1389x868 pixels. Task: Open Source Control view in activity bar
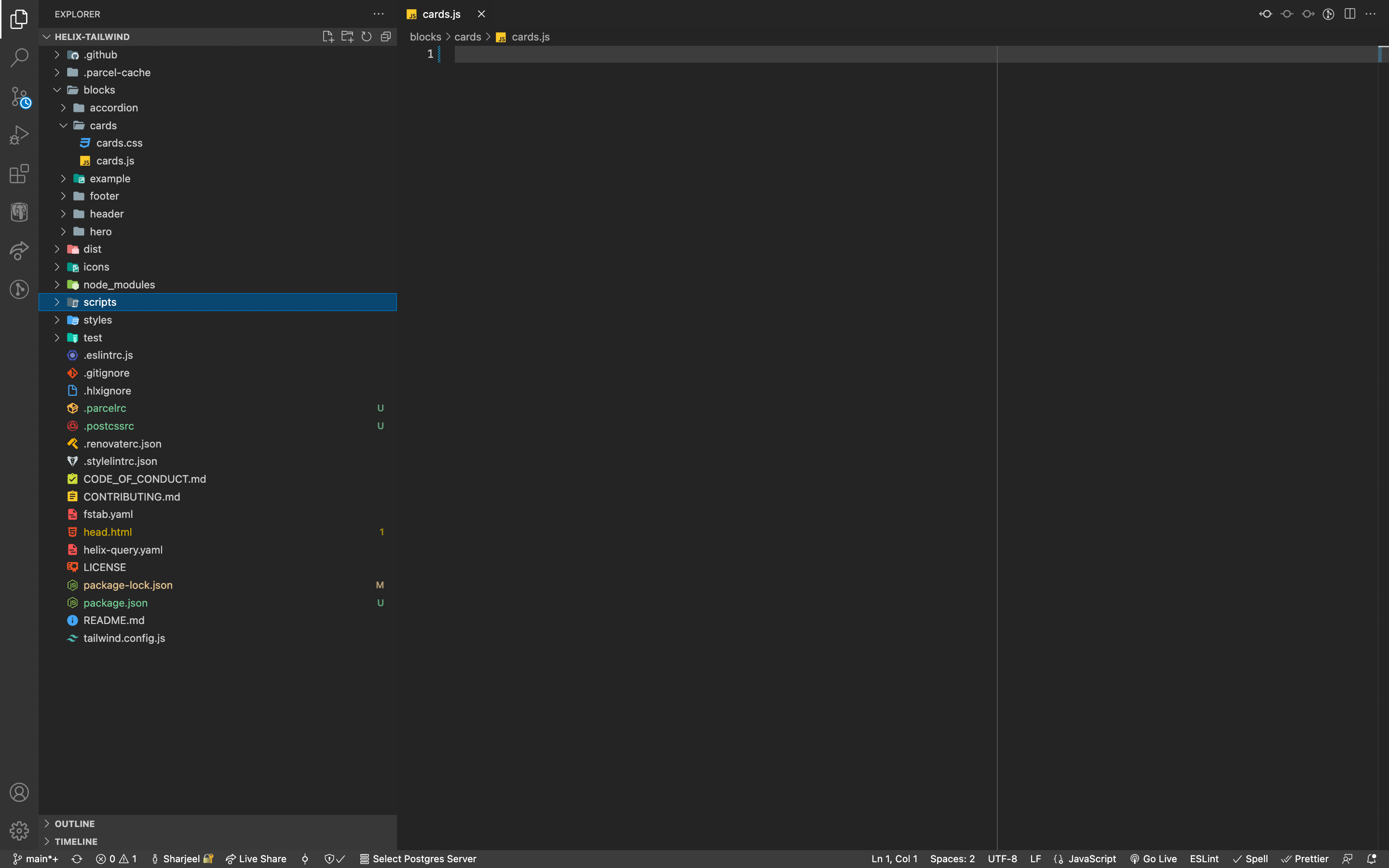(x=19, y=96)
